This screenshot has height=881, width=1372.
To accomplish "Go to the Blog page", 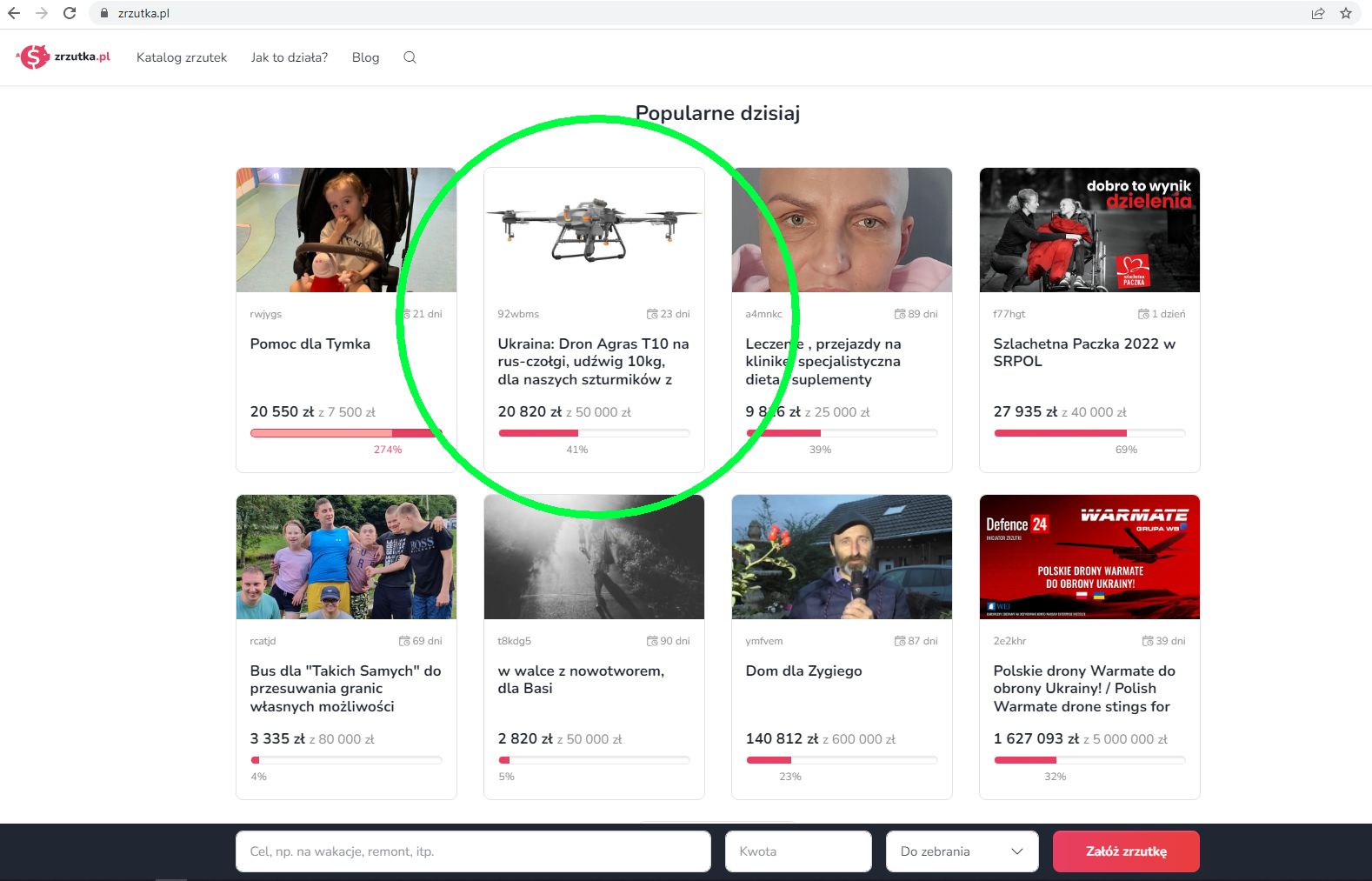I will point(365,57).
